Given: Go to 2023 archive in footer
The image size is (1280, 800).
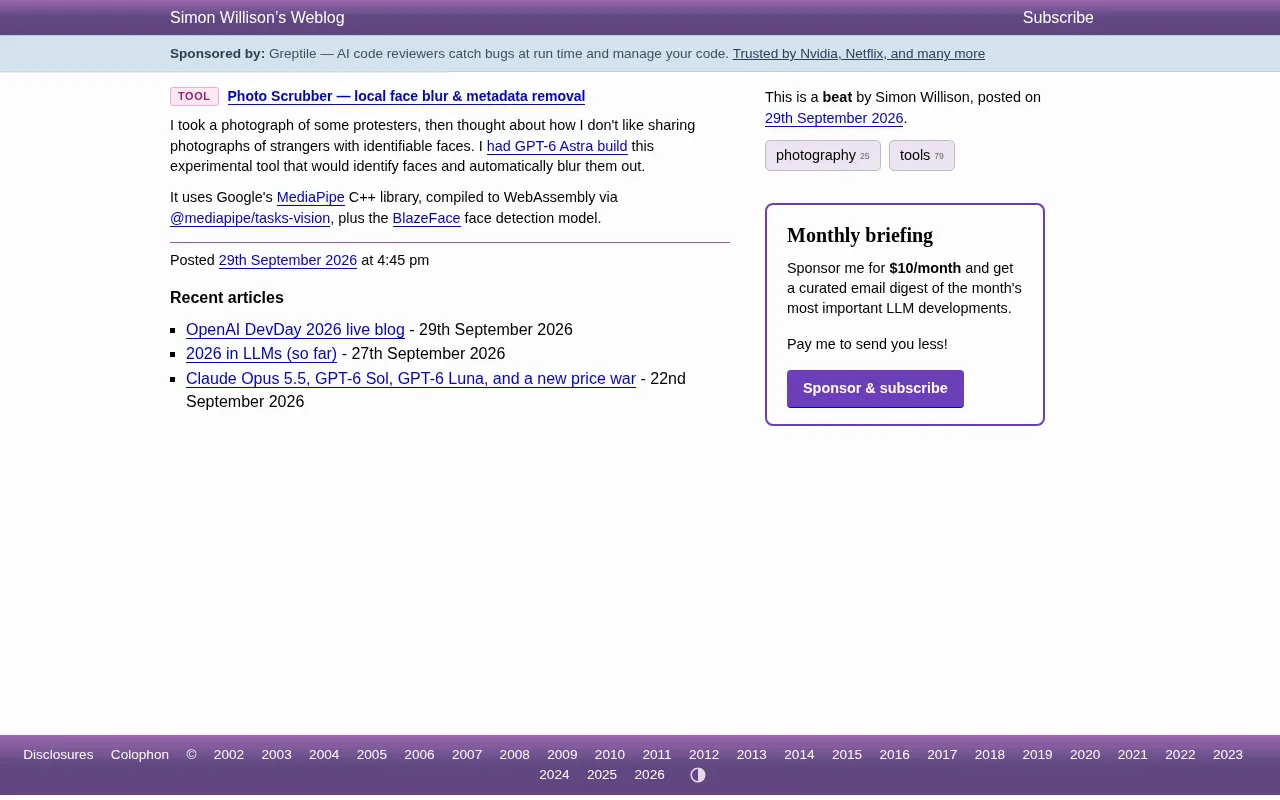Looking at the screenshot, I should click(x=1228, y=755).
